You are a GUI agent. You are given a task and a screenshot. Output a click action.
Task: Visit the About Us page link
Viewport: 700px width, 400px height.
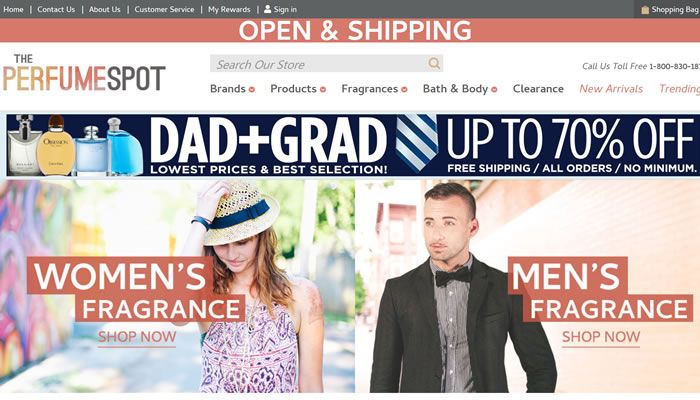(x=104, y=9)
